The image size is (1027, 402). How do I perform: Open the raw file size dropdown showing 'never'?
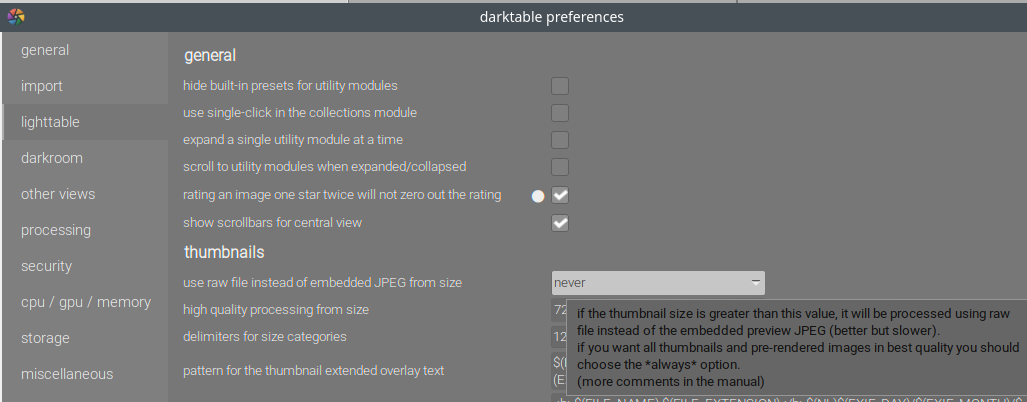pos(658,283)
